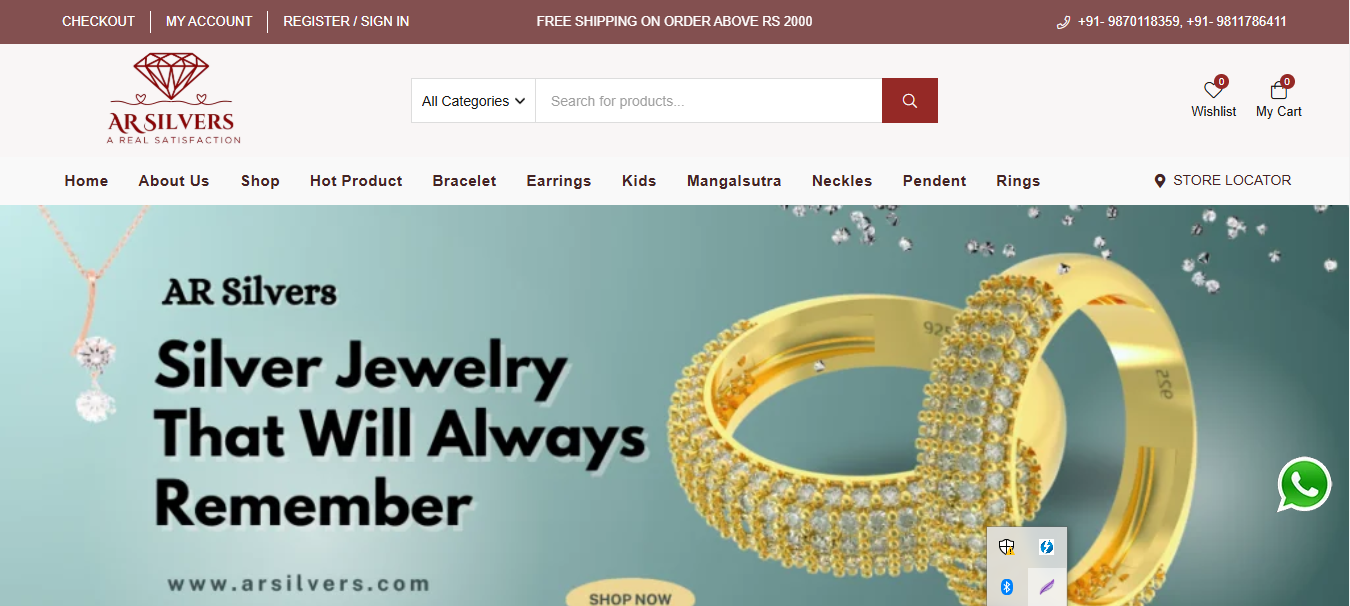Open REGISTER / SIGN IN

[346, 21]
